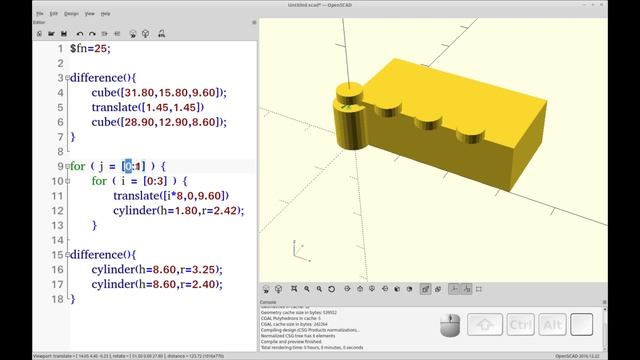
Task: Collapse the for loop at line 9
Action: click(67, 166)
